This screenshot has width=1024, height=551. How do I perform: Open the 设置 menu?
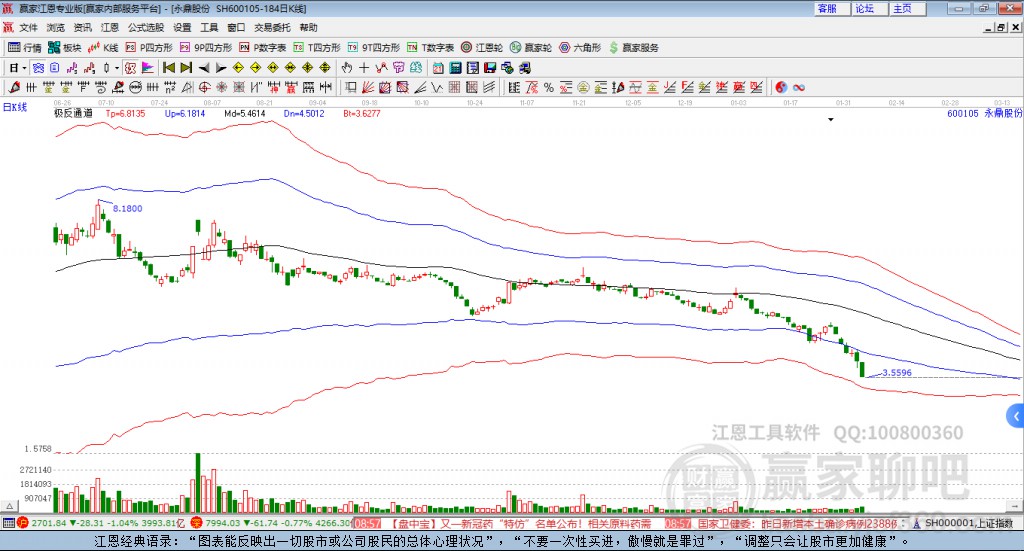(x=182, y=27)
